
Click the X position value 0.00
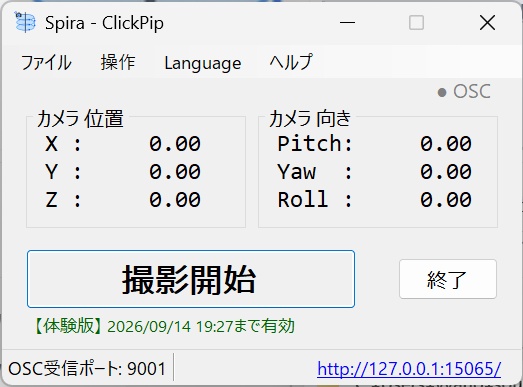[175, 144]
